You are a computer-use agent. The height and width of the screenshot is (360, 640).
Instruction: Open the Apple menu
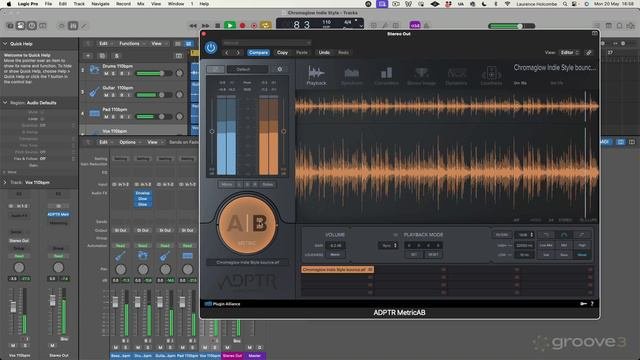9,4
